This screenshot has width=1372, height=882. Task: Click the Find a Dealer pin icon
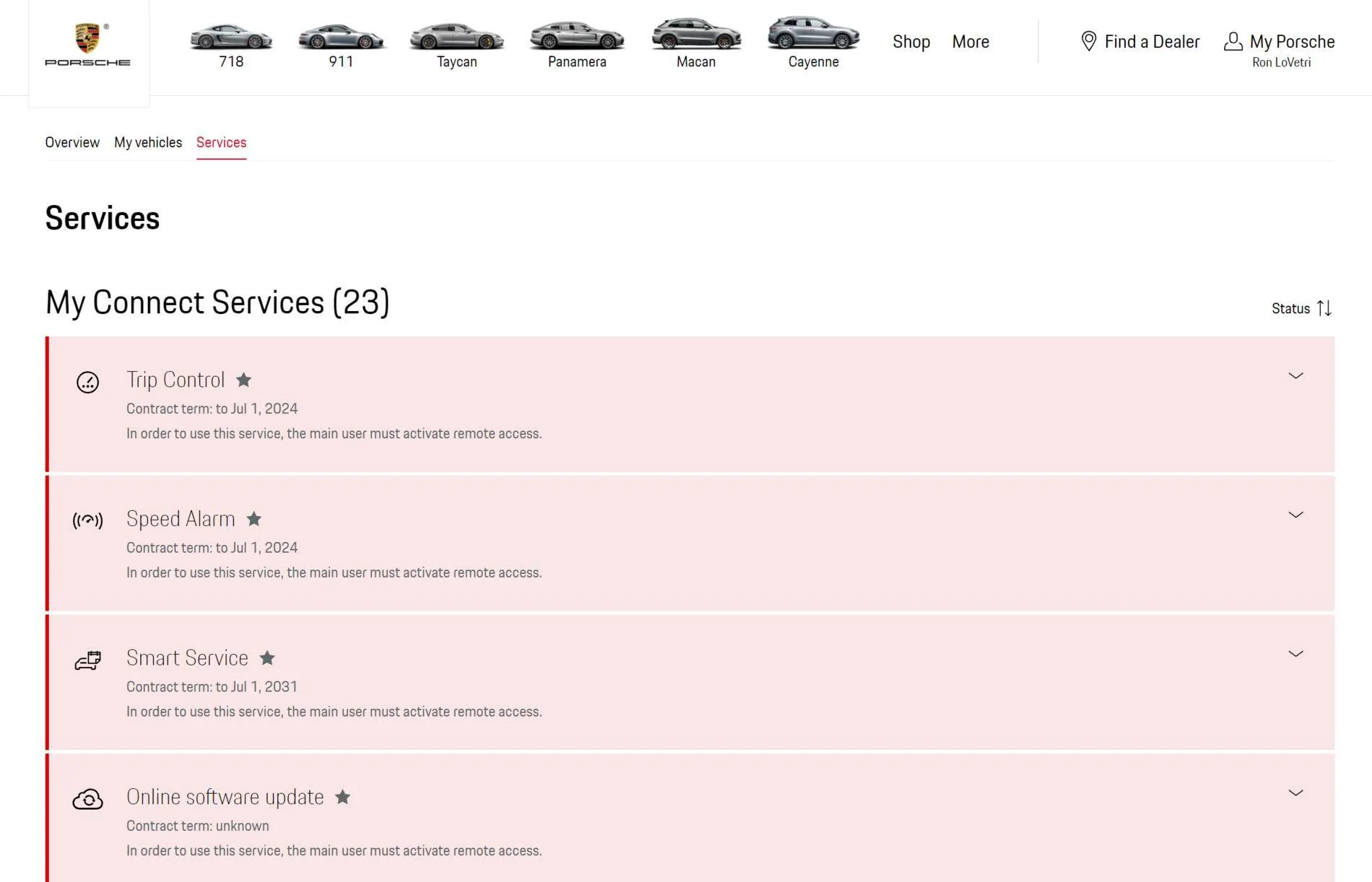pos(1088,41)
